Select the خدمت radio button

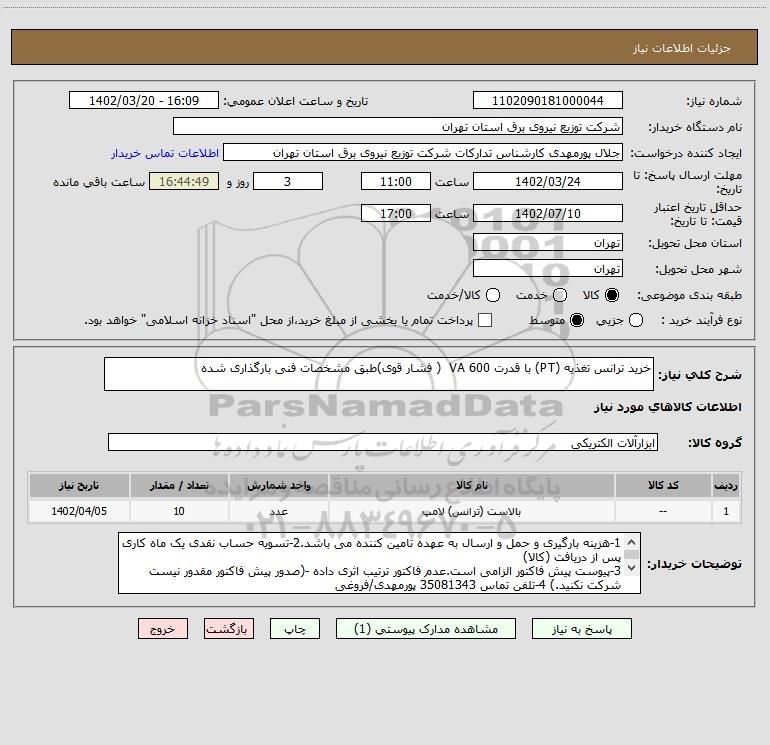560,295
